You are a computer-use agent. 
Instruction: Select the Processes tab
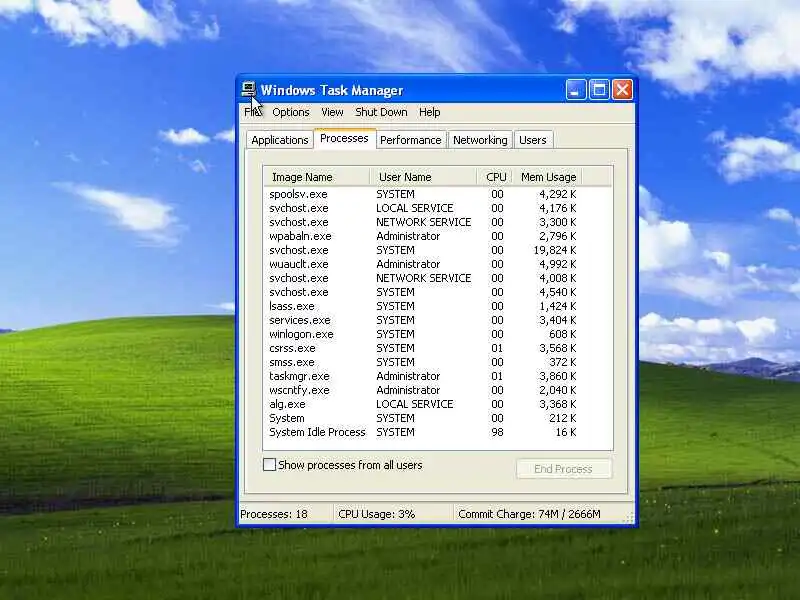tap(344, 138)
